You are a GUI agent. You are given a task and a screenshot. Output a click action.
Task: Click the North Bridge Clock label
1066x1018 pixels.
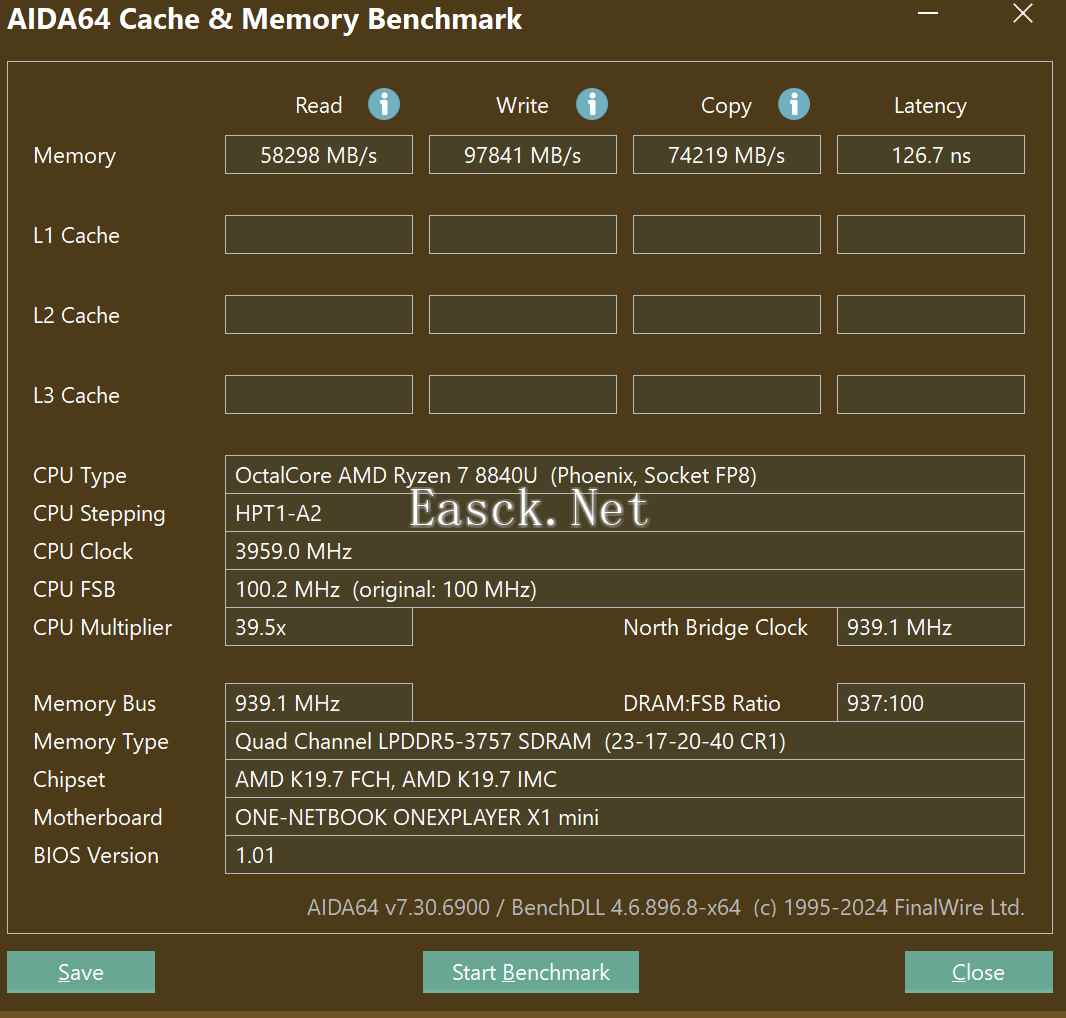point(715,628)
